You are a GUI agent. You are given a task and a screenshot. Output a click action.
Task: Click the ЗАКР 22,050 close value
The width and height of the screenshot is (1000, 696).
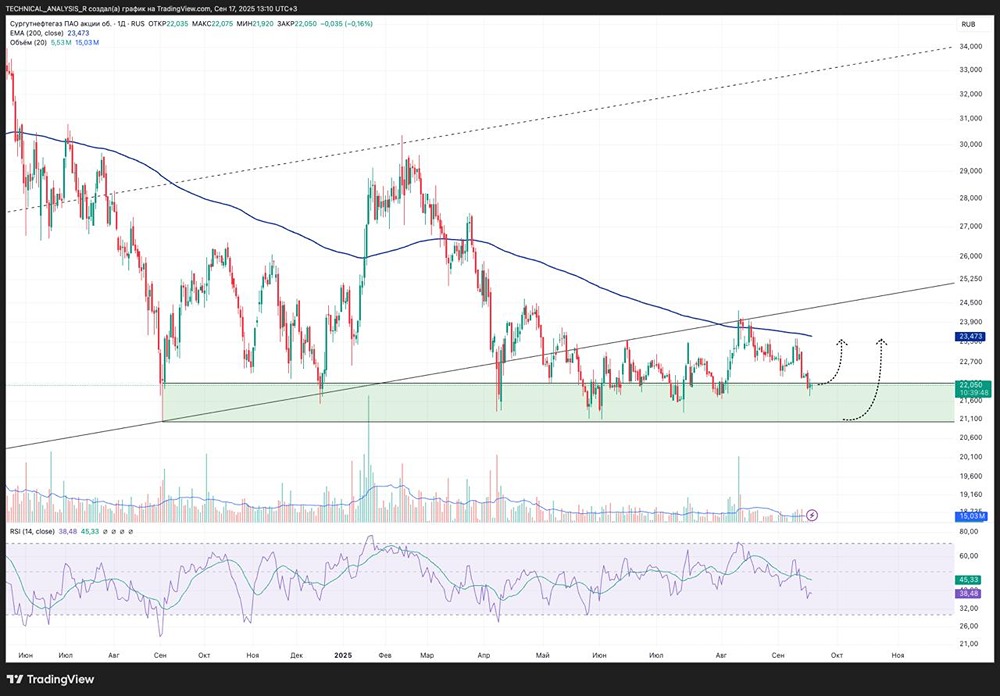pos(299,24)
